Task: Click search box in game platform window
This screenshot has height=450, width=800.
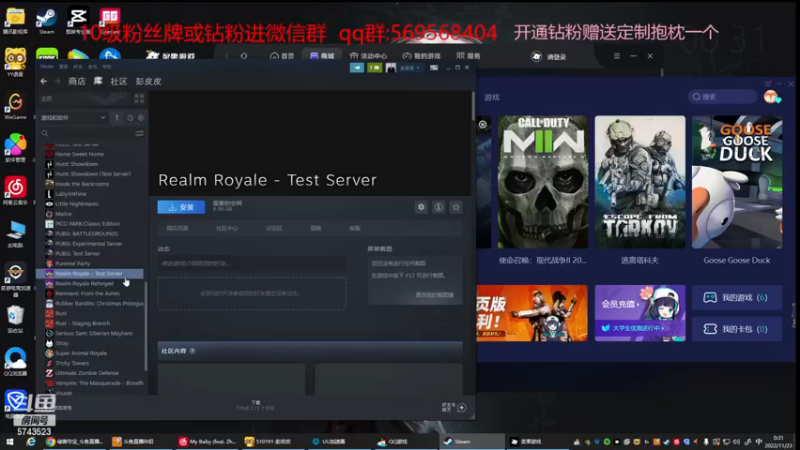Action: click(x=722, y=96)
